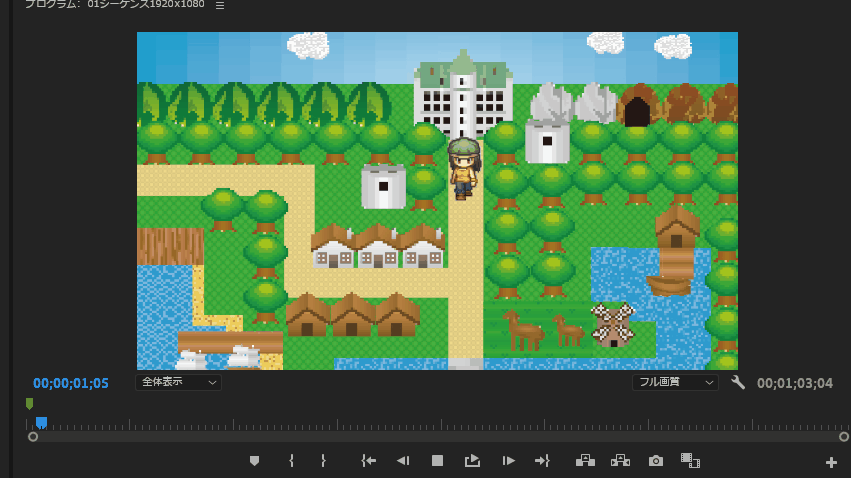The width and height of the screenshot is (851, 478).
Task: Click the blue playhead on the time ruler
Action: [41, 423]
